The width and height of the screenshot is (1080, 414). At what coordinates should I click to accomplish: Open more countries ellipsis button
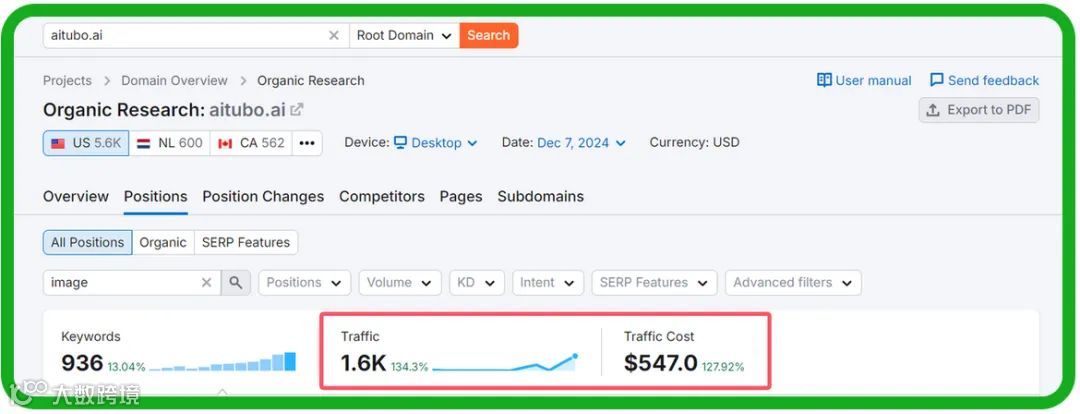coord(307,143)
